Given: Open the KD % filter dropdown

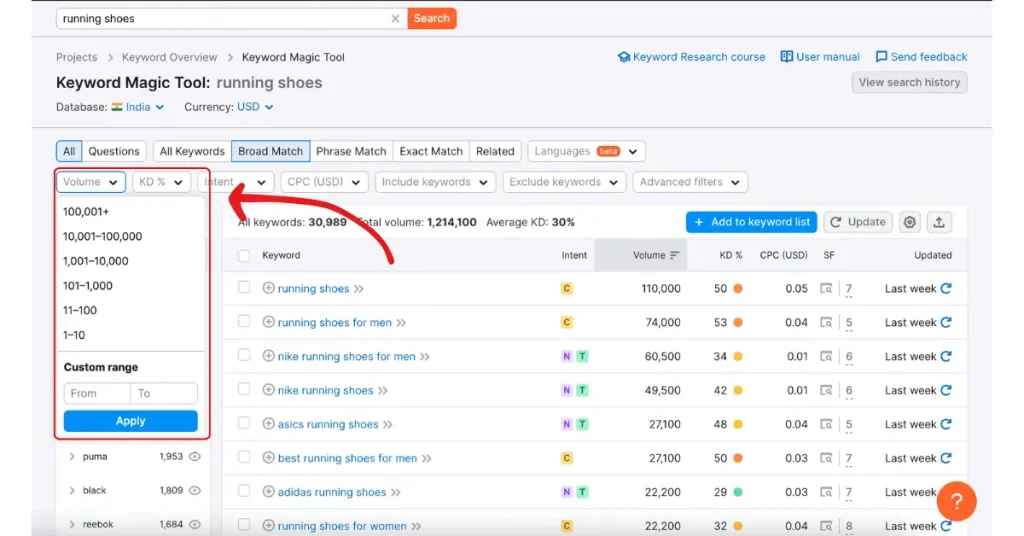Looking at the screenshot, I should tap(161, 182).
